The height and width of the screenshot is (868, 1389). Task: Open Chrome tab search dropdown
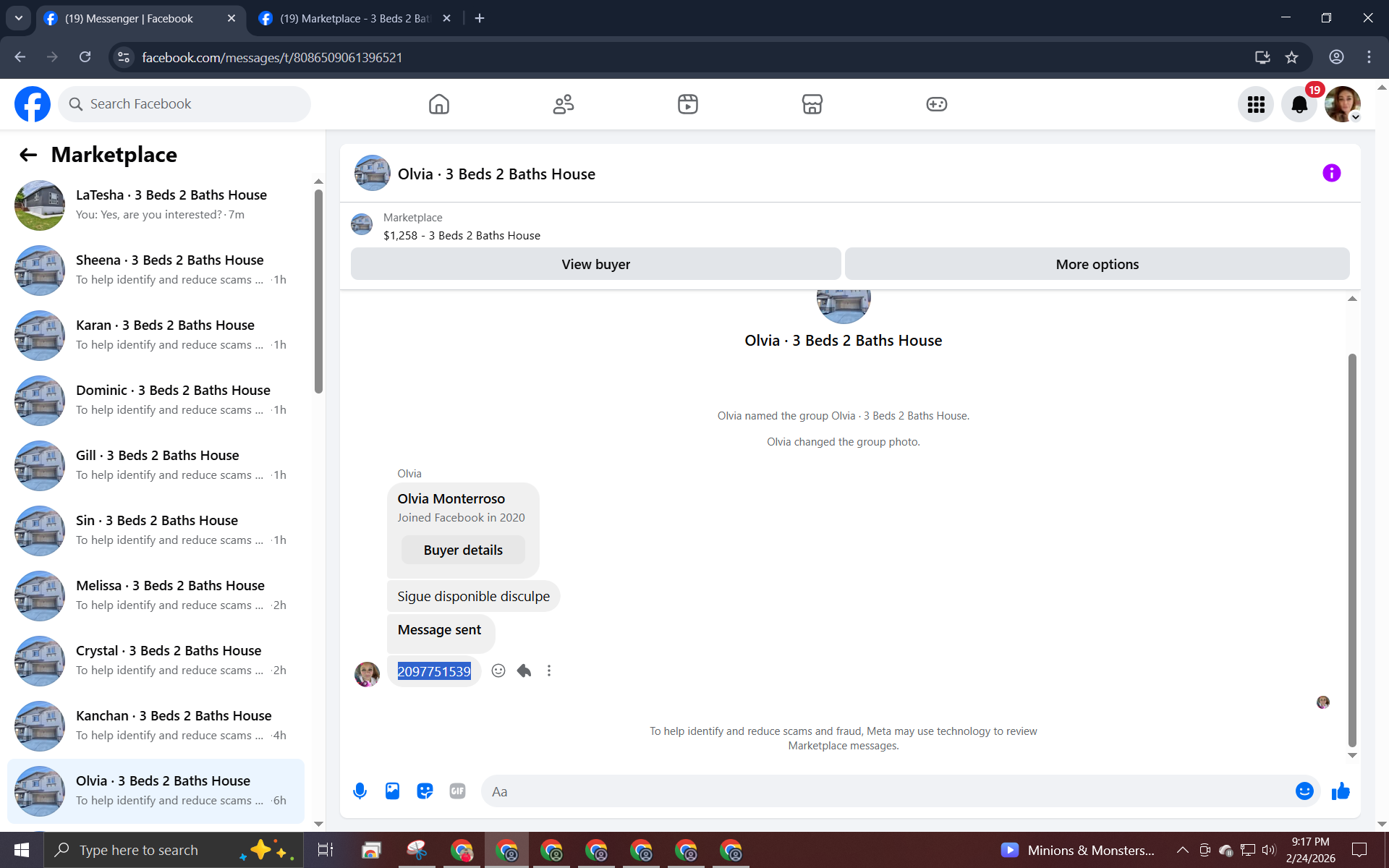[x=19, y=18]
